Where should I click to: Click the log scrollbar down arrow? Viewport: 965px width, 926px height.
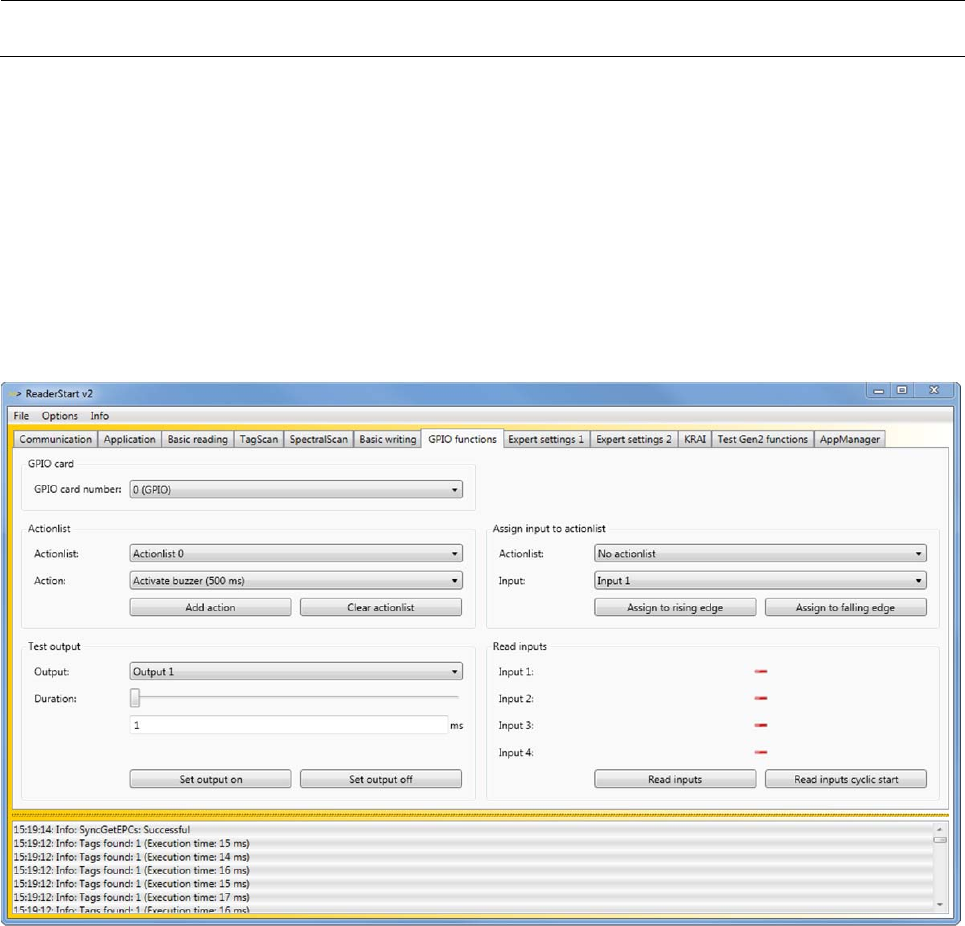[940, 904]
